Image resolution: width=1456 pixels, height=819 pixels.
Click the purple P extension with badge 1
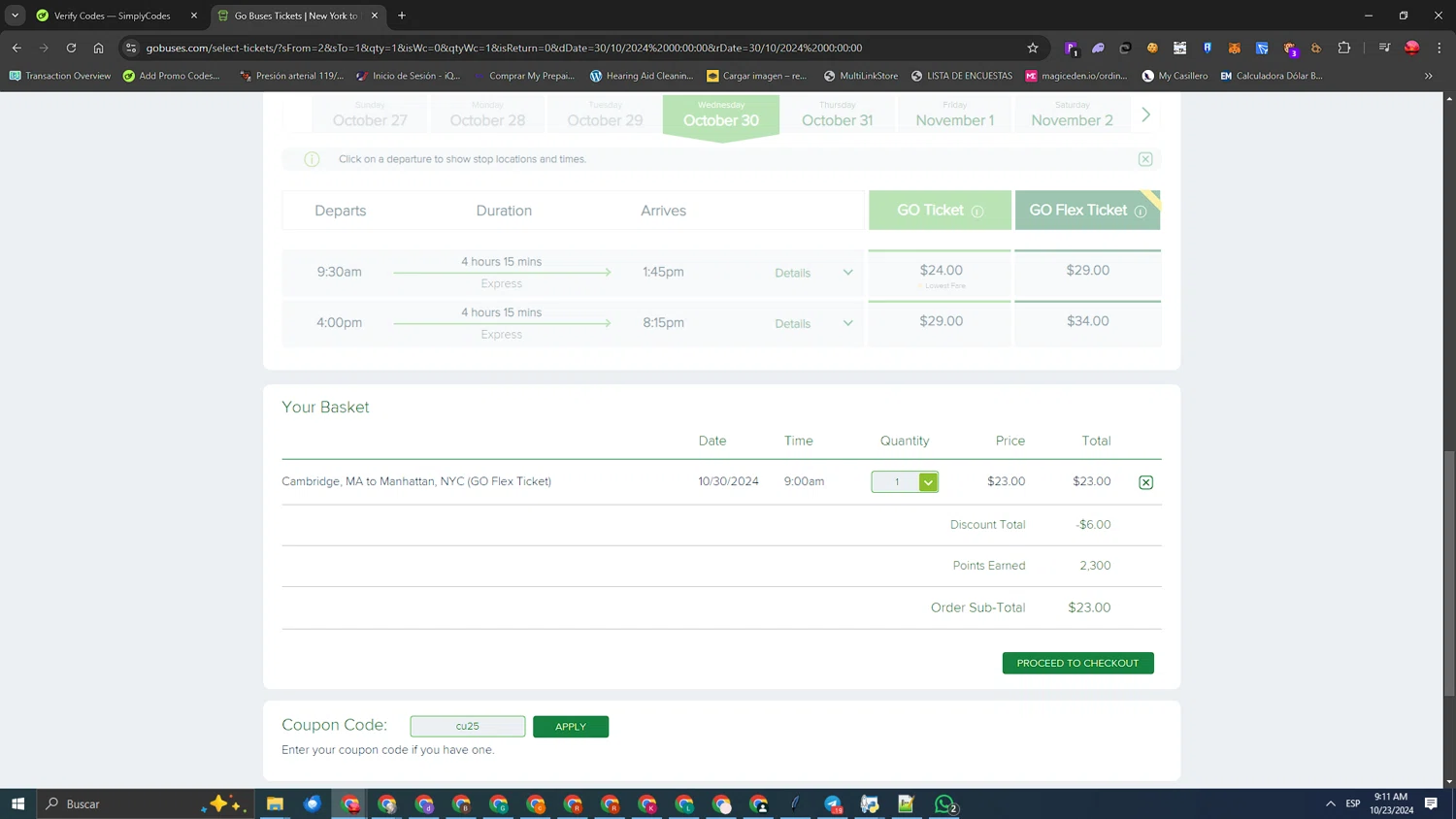[x=1072, y=48]
